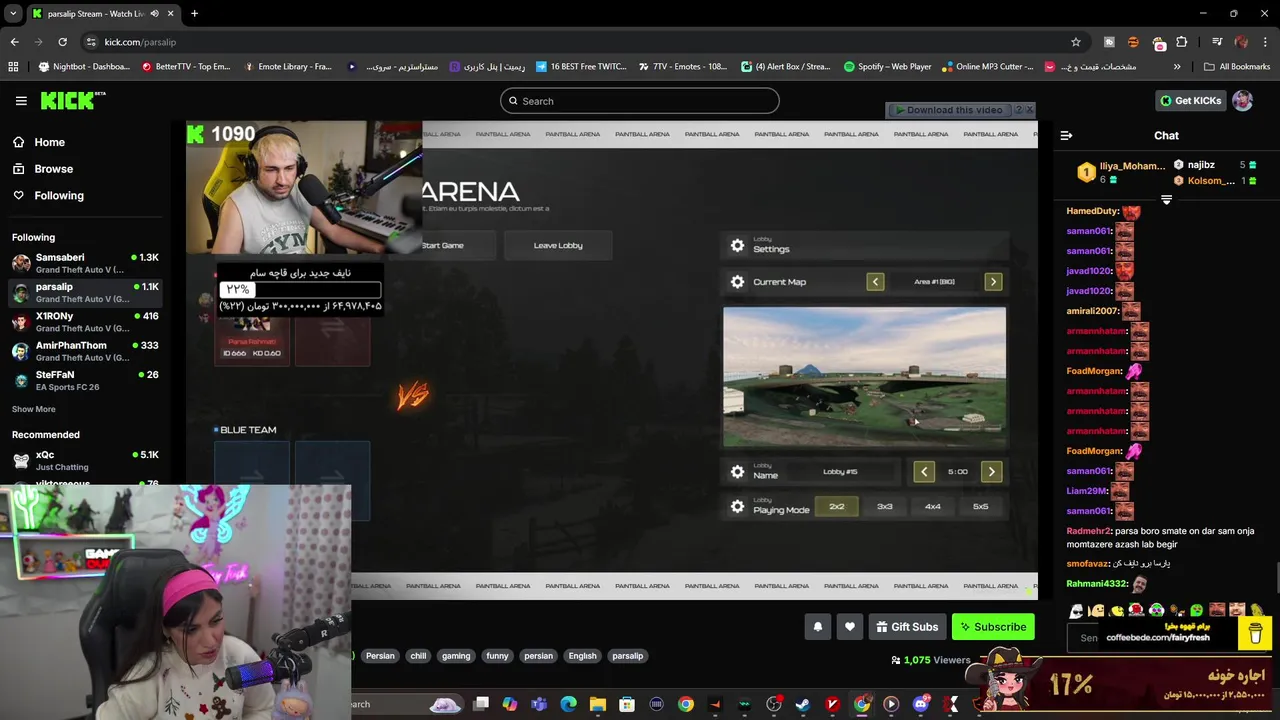Expand the hidden bookmarks overflow chevron
This screenshot has height=720, width=1280.
1177,67
